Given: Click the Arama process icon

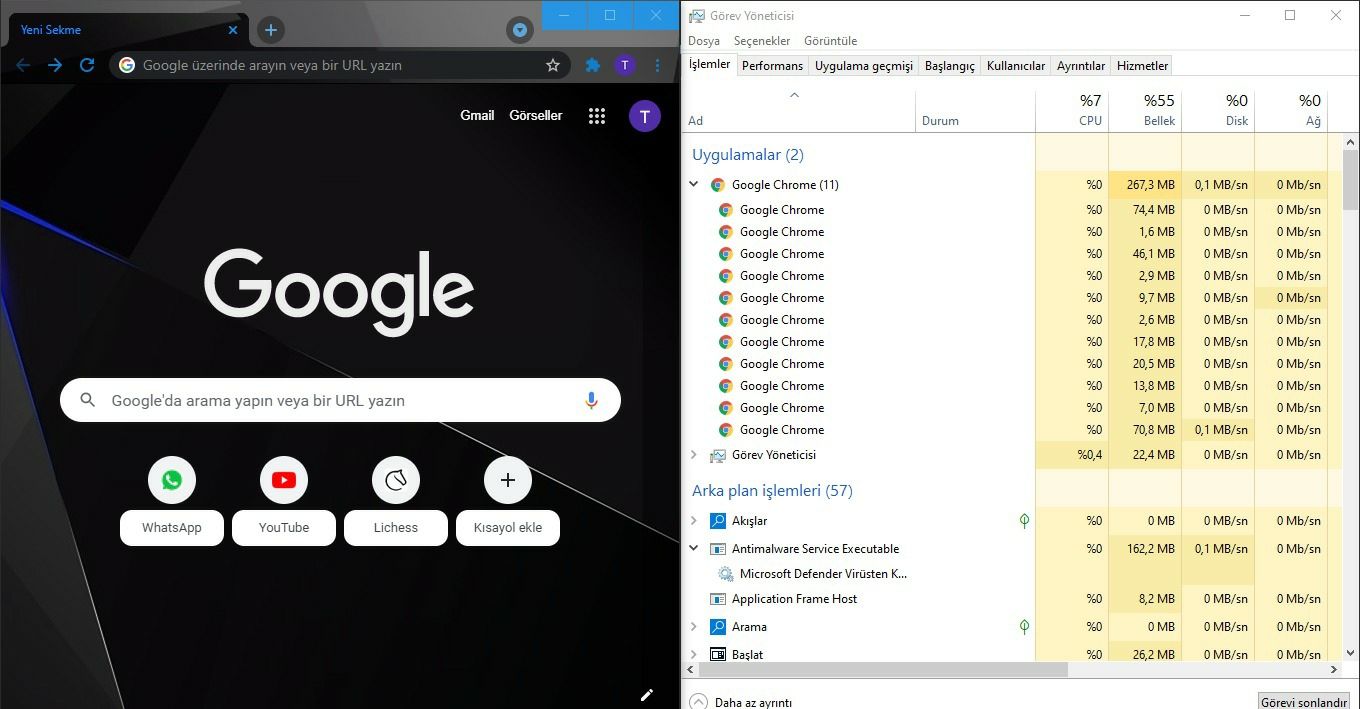Looking at the screenshot, I should tap(717, 627).
